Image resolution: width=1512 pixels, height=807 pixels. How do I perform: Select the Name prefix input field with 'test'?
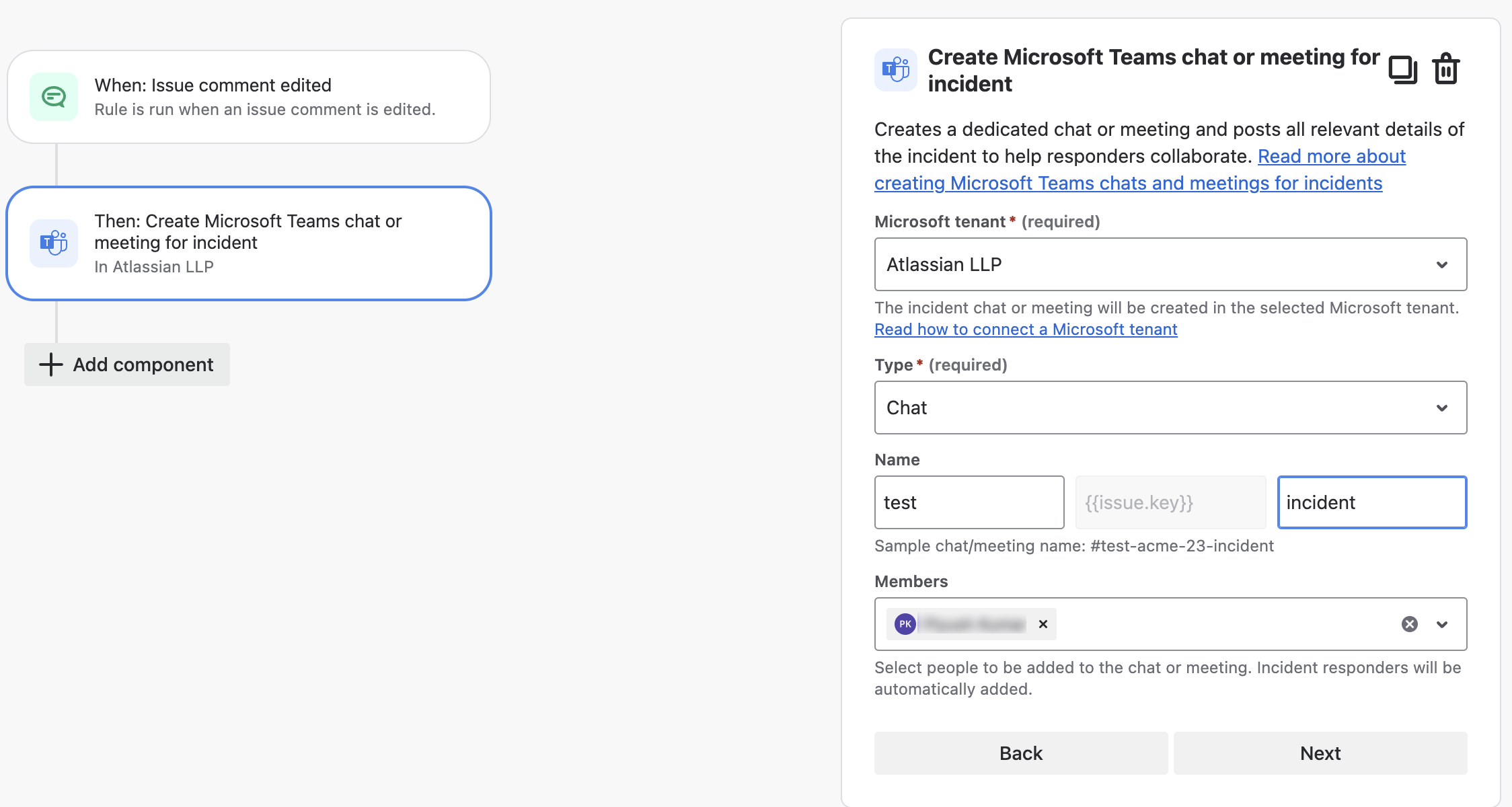969,502
